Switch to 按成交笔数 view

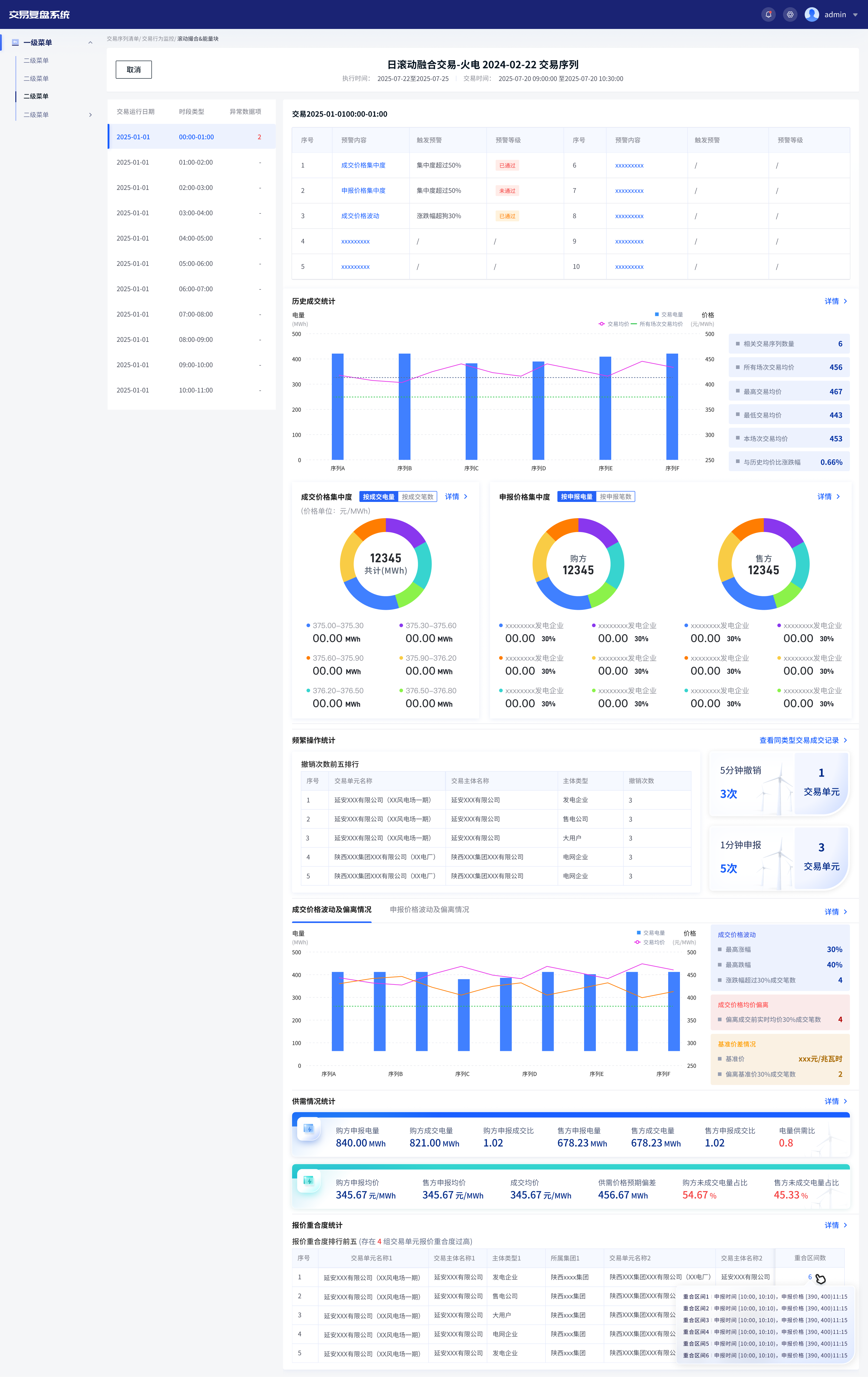417,497
